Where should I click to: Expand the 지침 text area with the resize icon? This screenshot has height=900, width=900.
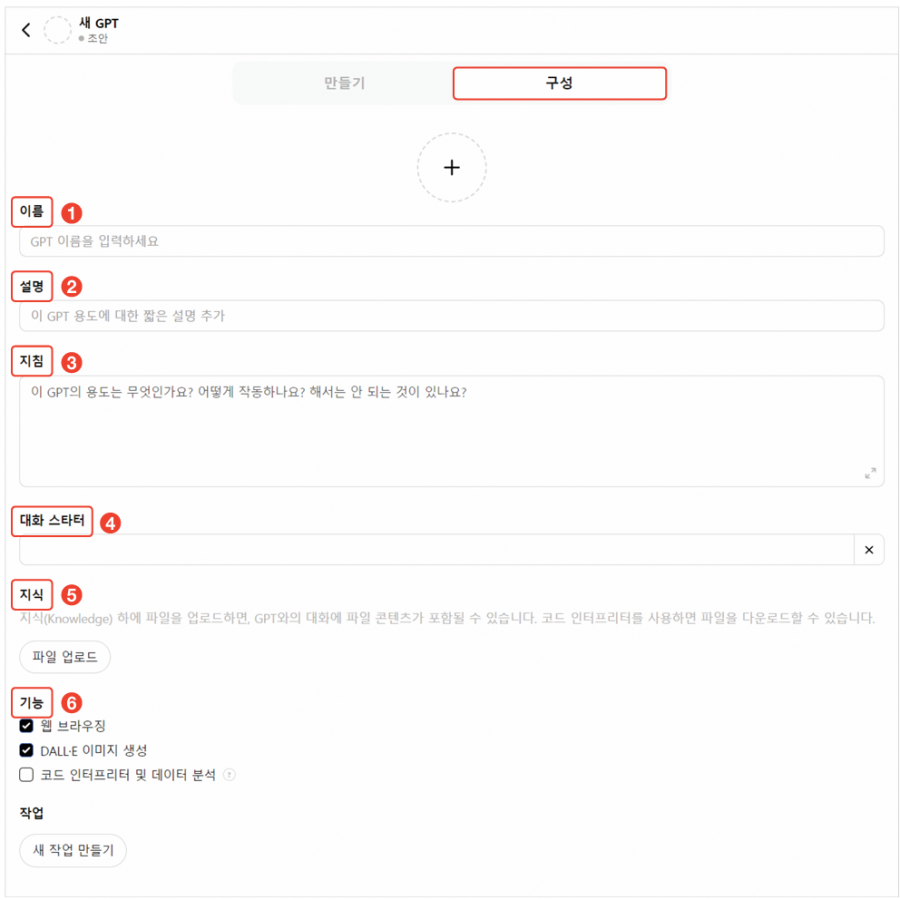click(870, 473)
